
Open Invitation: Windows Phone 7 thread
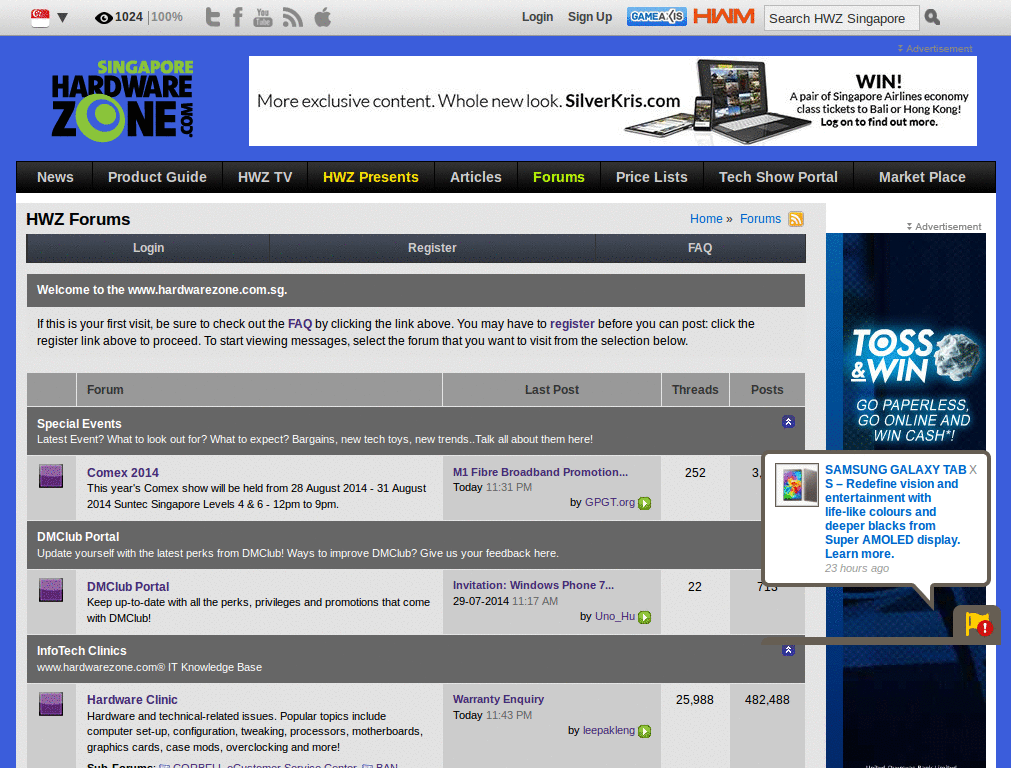coord(534,585)
